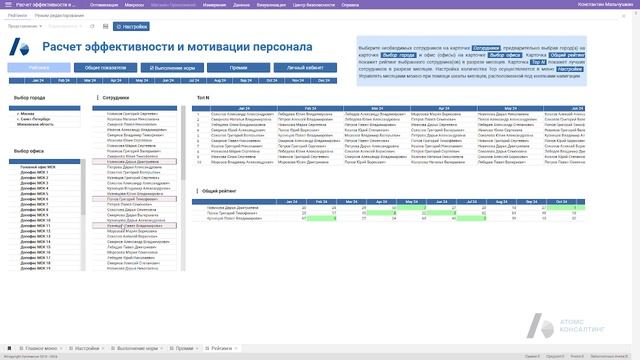Expand the greyed Форматирование dropdown
Image resolution: width=640 pixels, height=360 pixels.
65,26
